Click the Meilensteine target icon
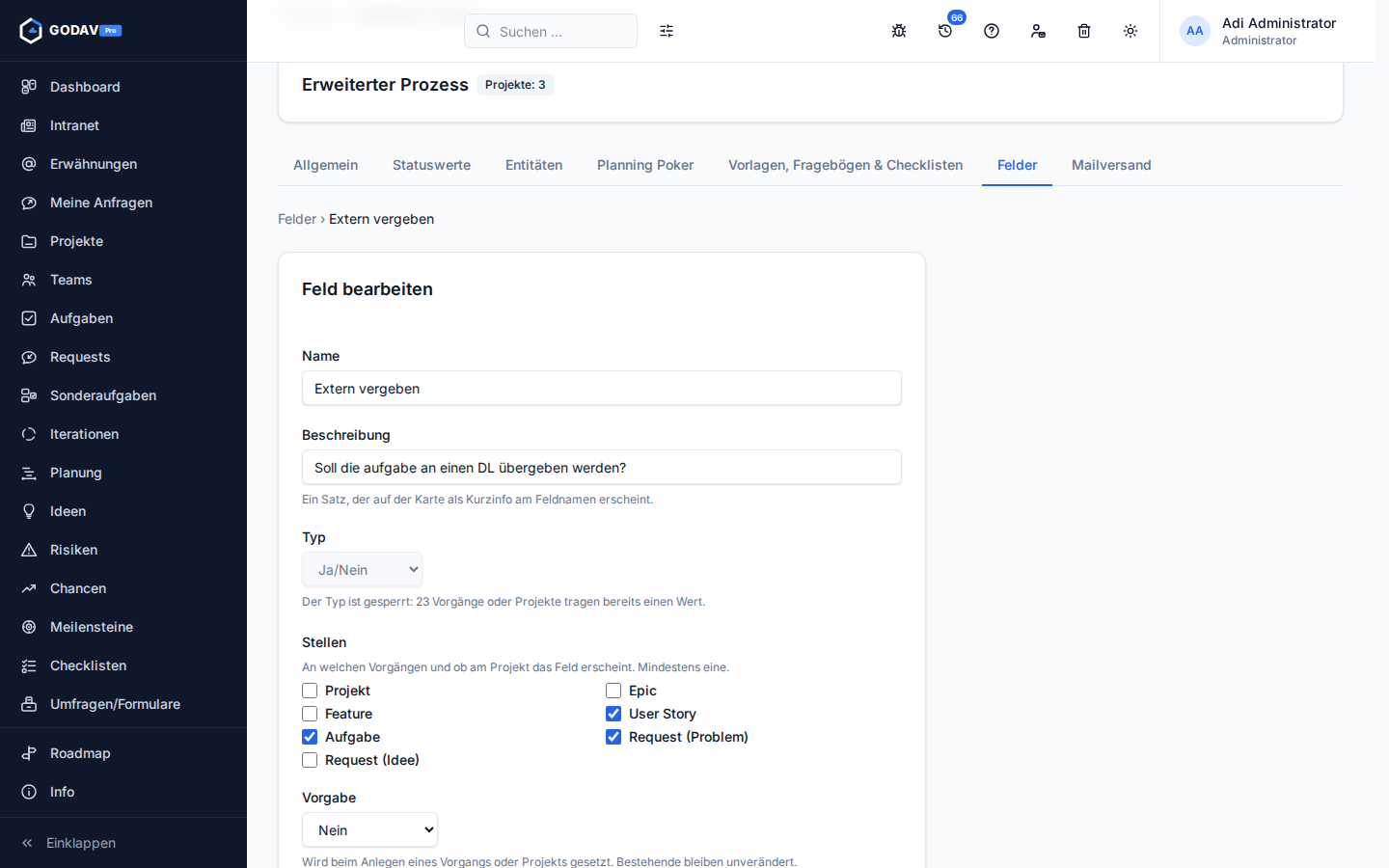Image resolution: width=1389 pixels, height=868 pixels. click(29, 627)
